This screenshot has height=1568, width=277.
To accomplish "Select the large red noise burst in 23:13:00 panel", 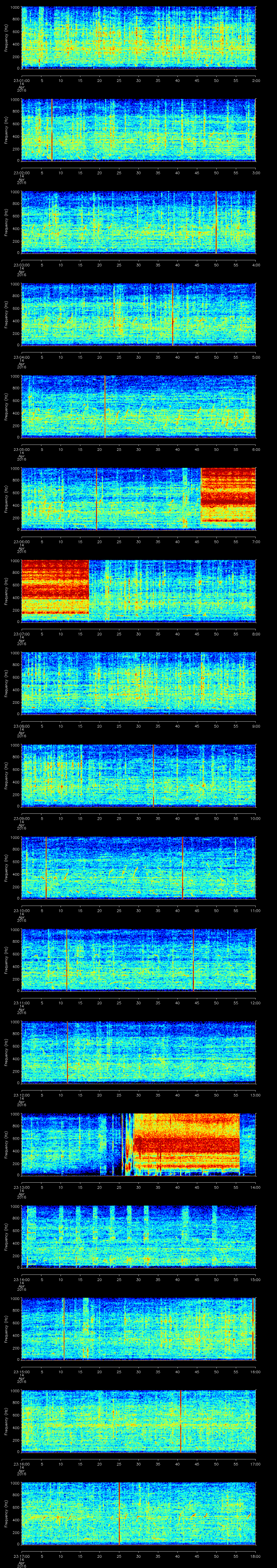I will coord(186,1143).
